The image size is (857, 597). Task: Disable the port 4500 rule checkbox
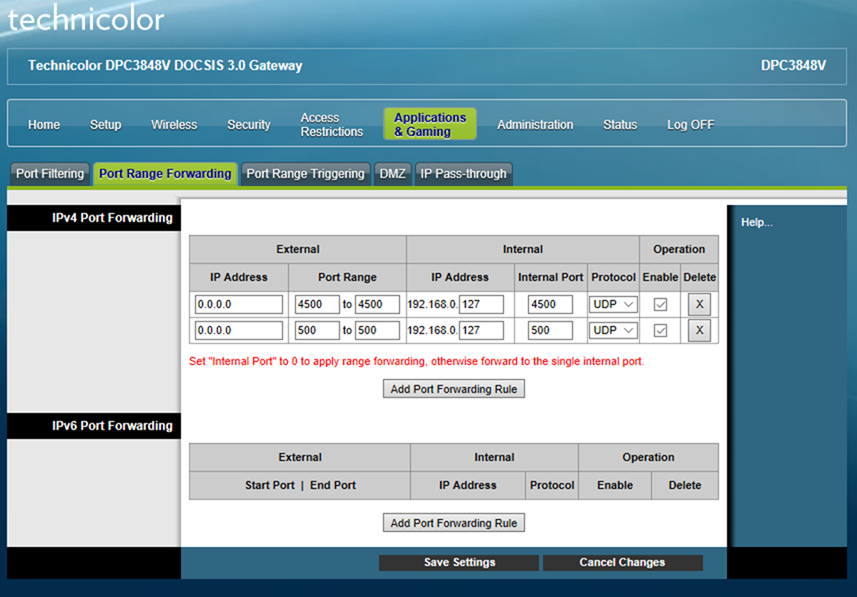click(x=660, y=305)
